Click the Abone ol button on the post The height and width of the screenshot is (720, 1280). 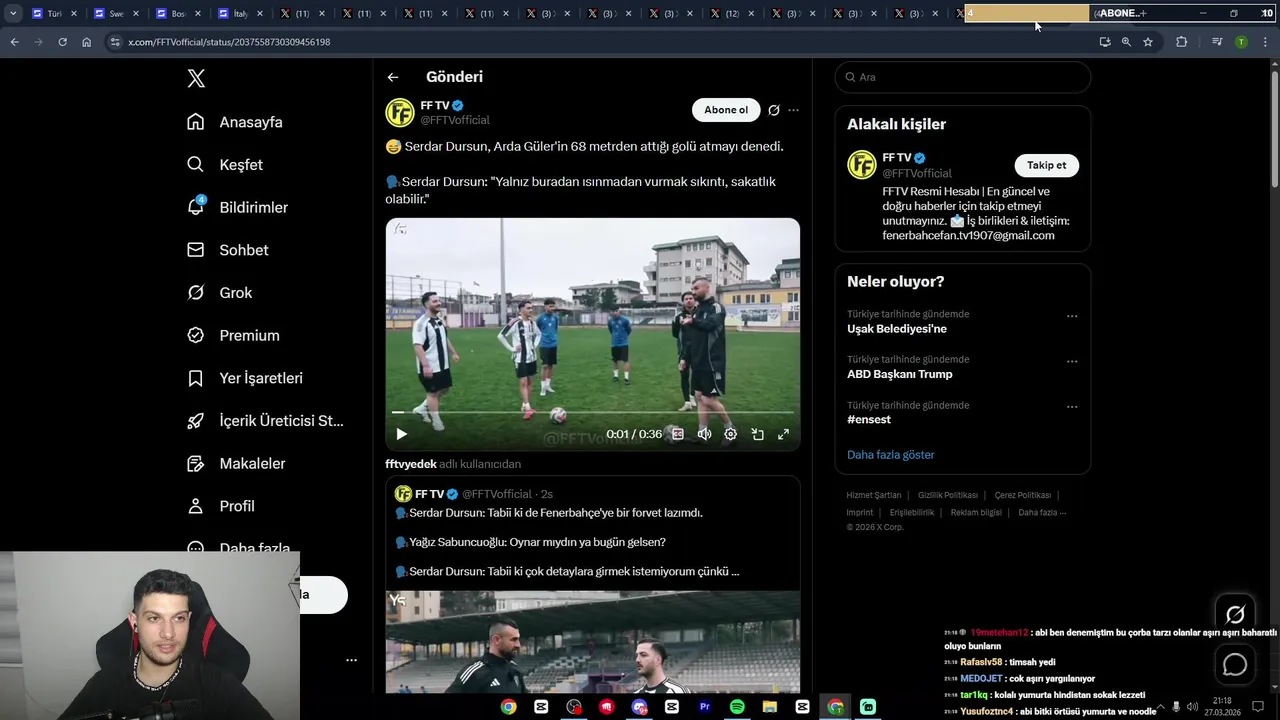(x=726, y=110)
